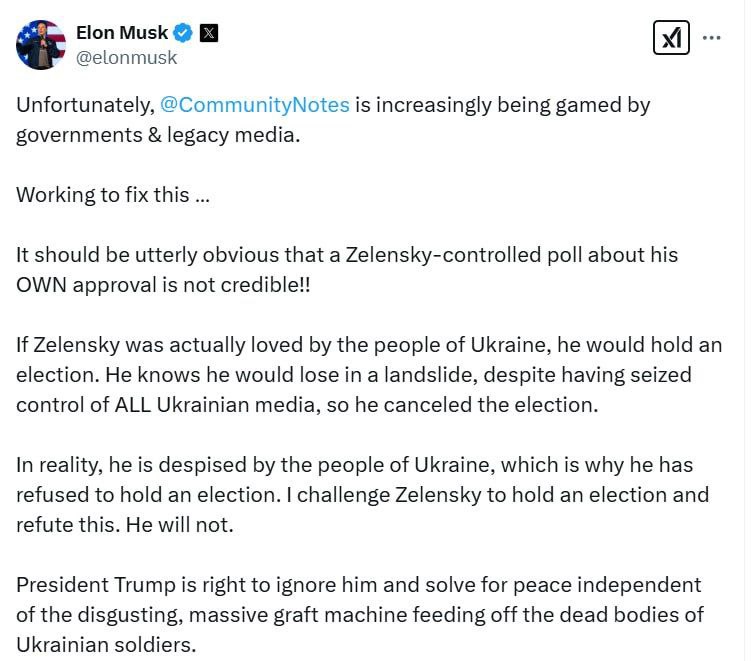Click the 'Working to fix this ...' line
The height and width of the screenshot is (661, 751).
pos(113,195)
